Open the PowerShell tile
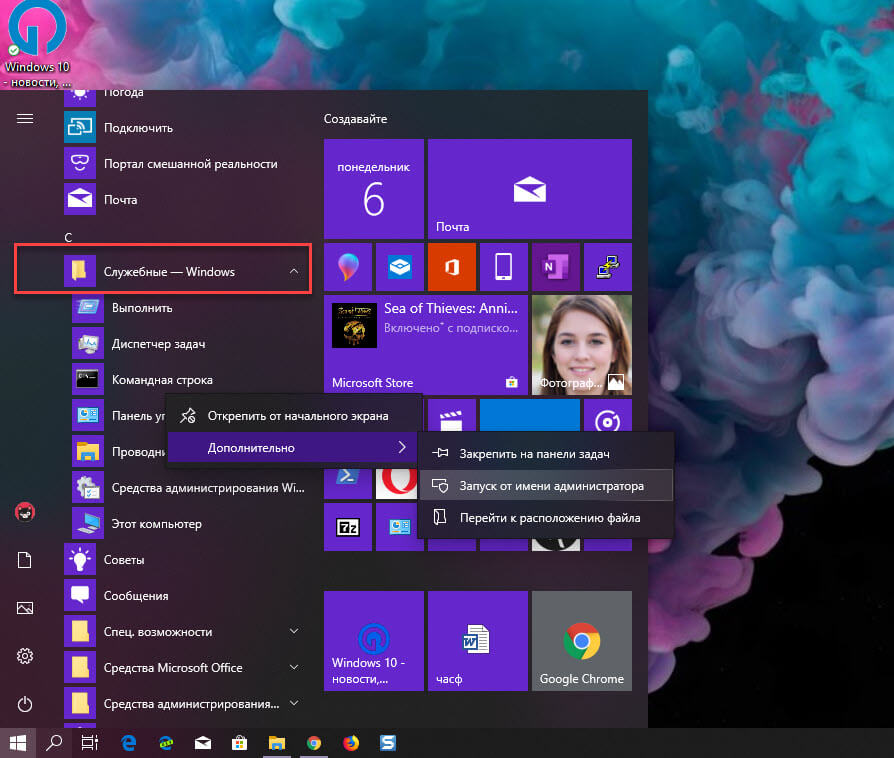 [348, 484]
